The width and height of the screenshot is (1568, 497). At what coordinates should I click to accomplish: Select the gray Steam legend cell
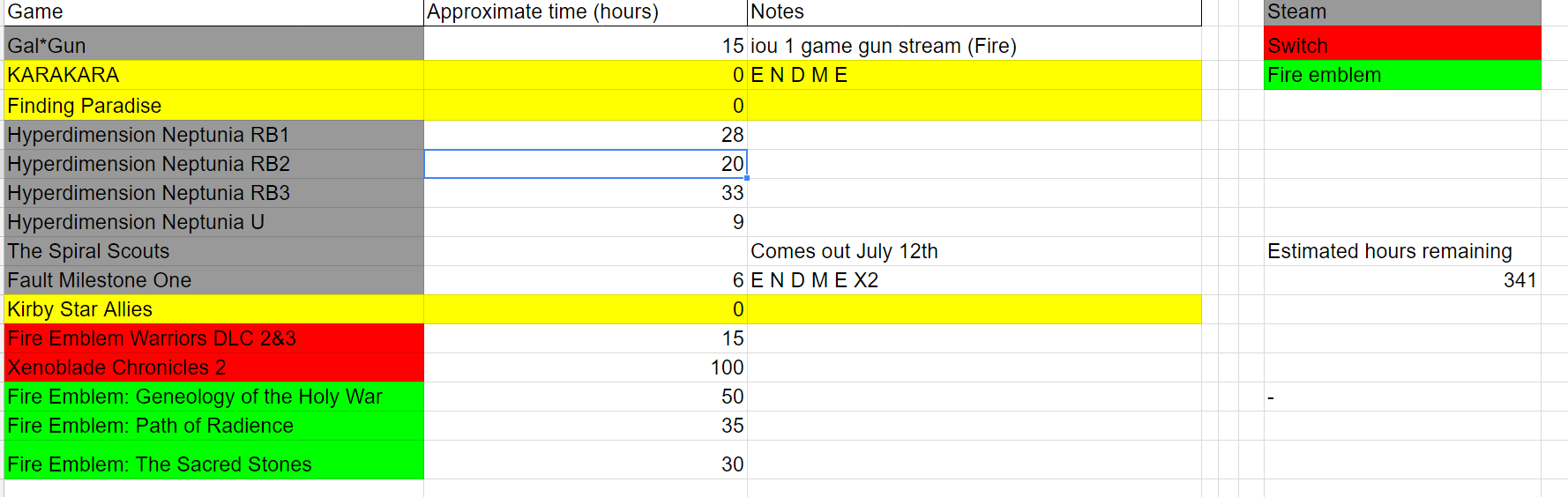tap(1402, 12)
